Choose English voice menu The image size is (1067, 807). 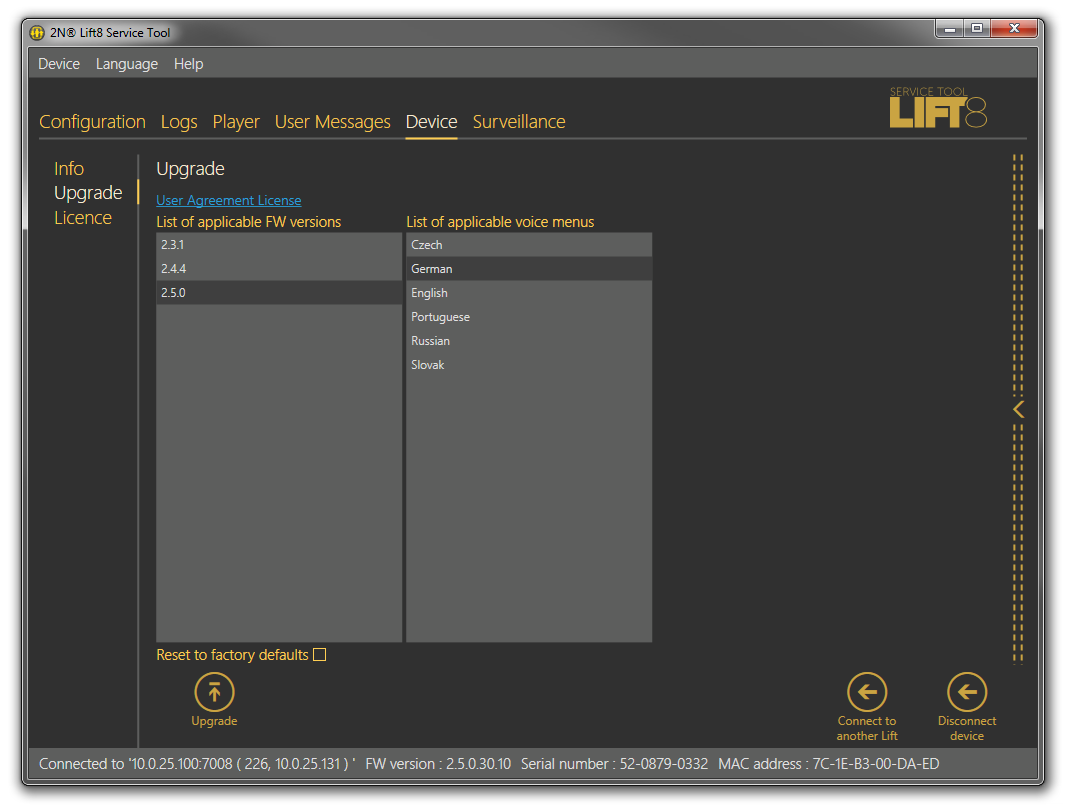pos(529,293)
